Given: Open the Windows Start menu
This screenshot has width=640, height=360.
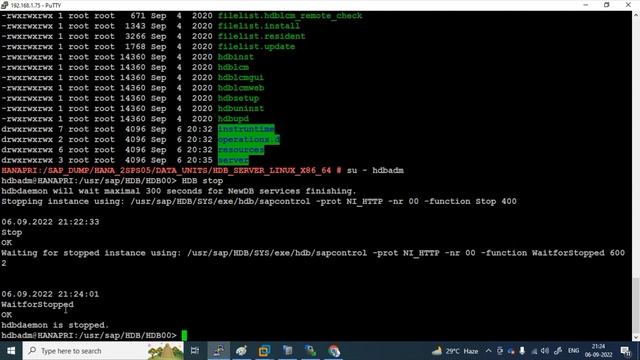Looking at the screenshot, I should tap(11, 351).
